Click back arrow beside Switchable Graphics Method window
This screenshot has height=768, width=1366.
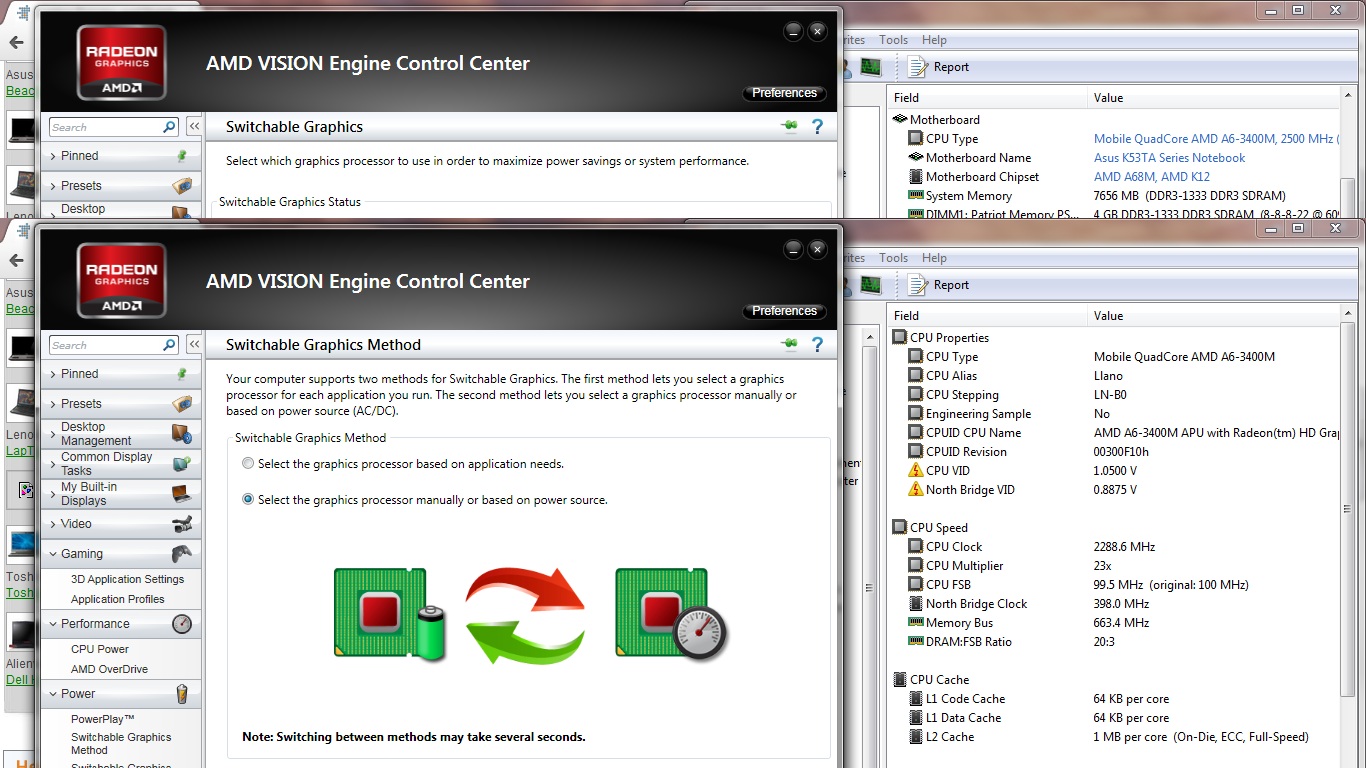(16, 261)
